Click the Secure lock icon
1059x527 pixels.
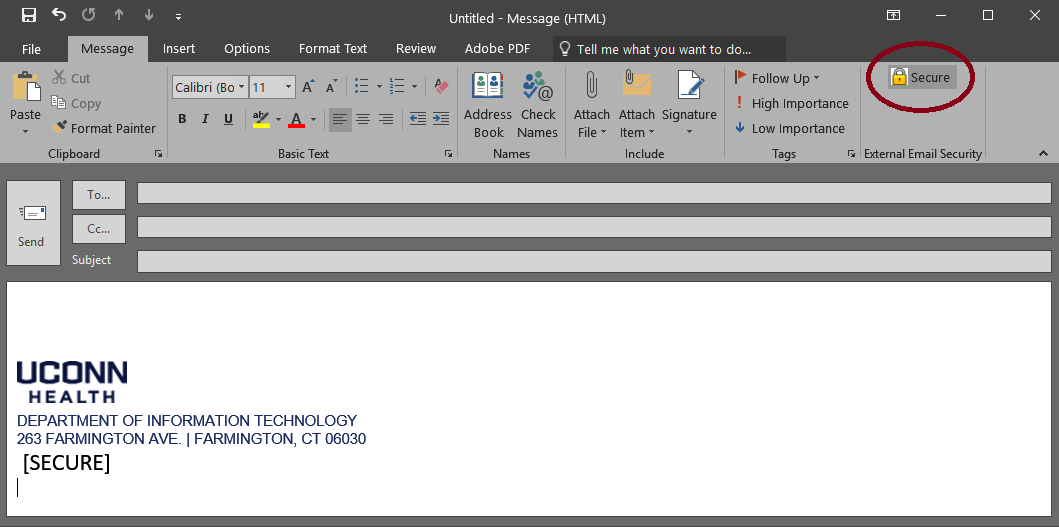(x=899, y=78)
